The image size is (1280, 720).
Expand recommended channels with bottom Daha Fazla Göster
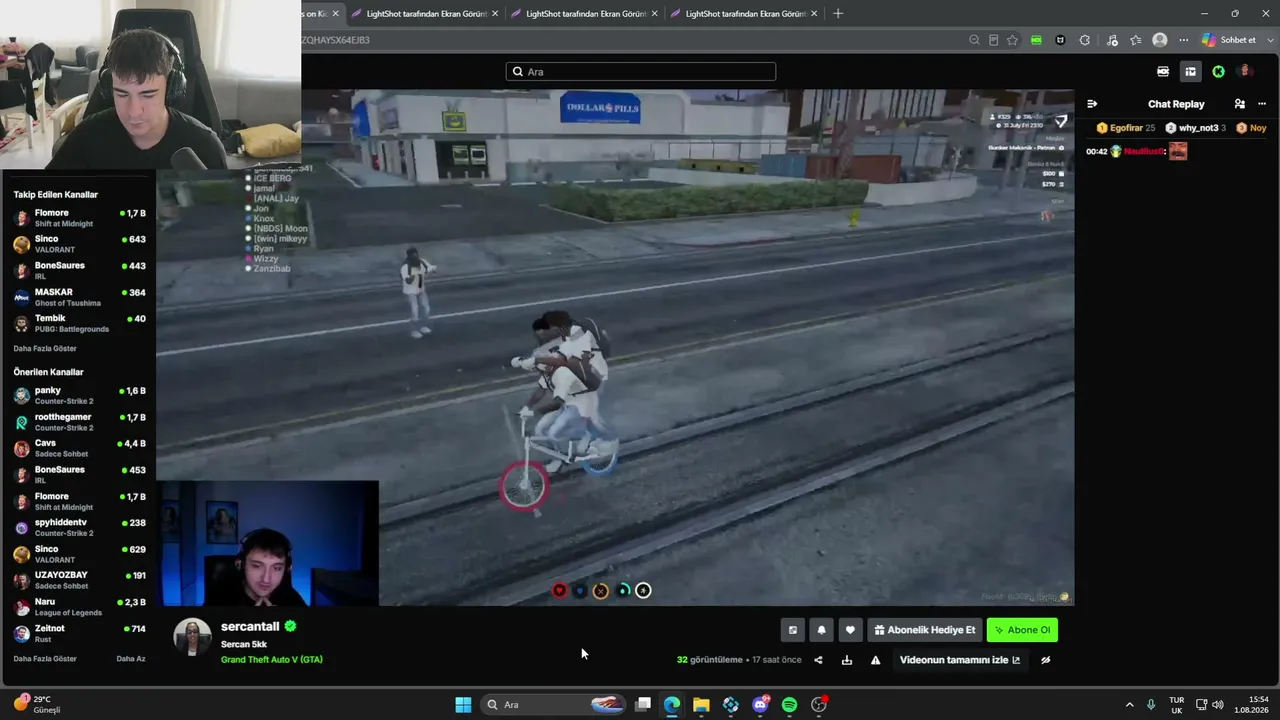click(x=45, y=659)
